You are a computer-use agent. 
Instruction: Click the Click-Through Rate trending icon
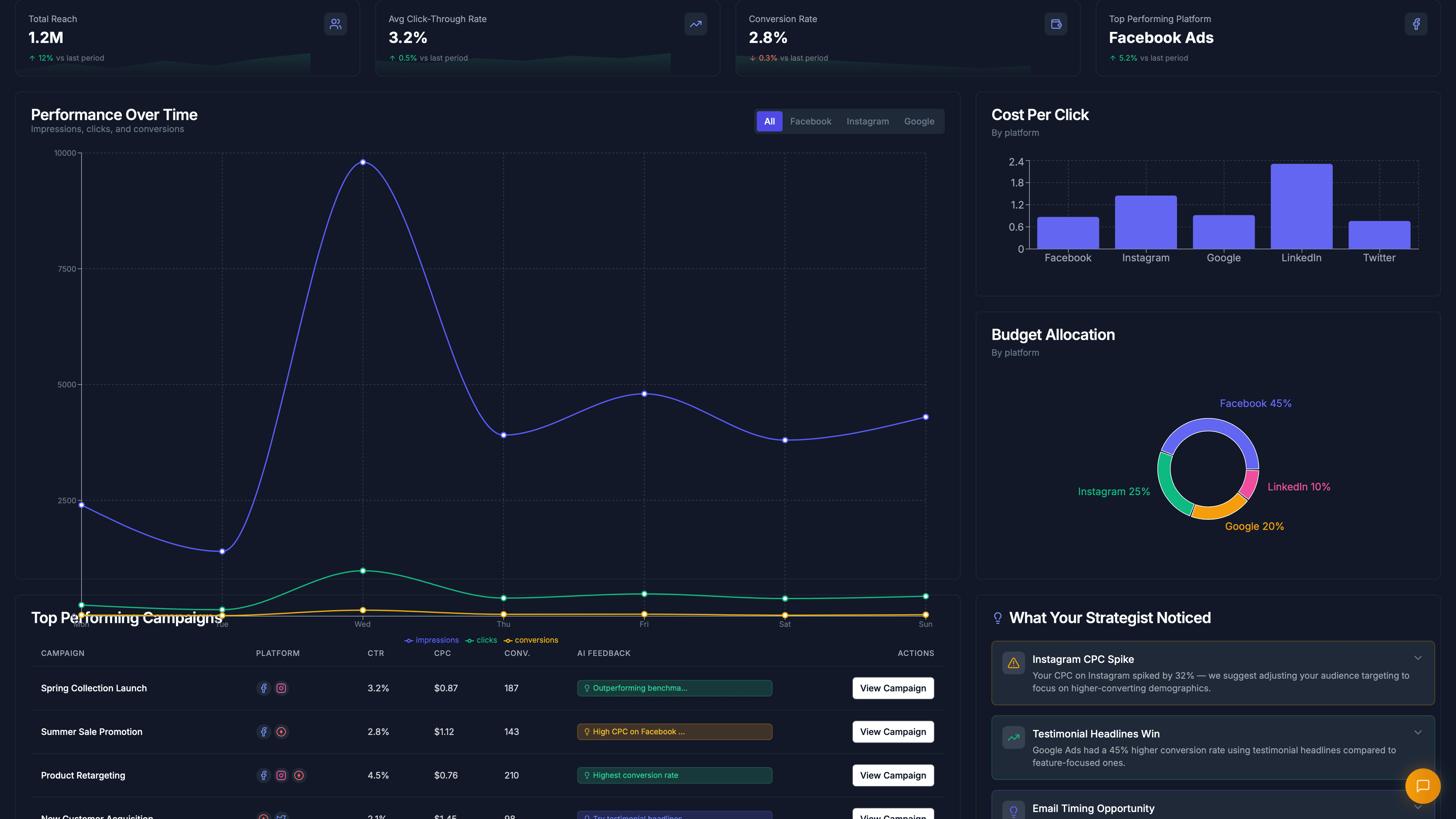click(x=695, y=24)
